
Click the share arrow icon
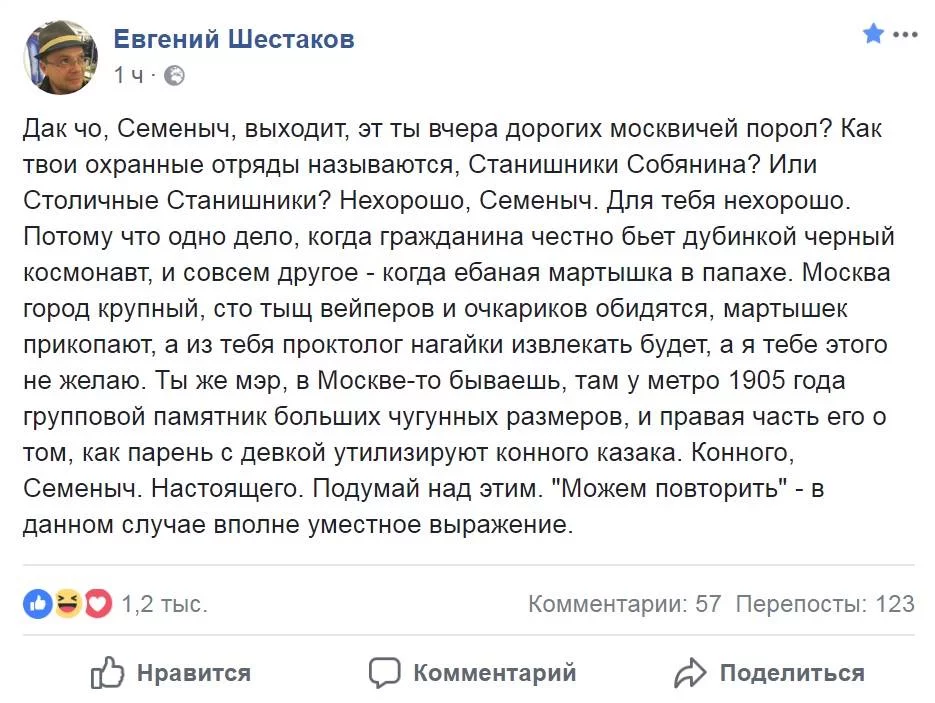click(x=690, y=673)
